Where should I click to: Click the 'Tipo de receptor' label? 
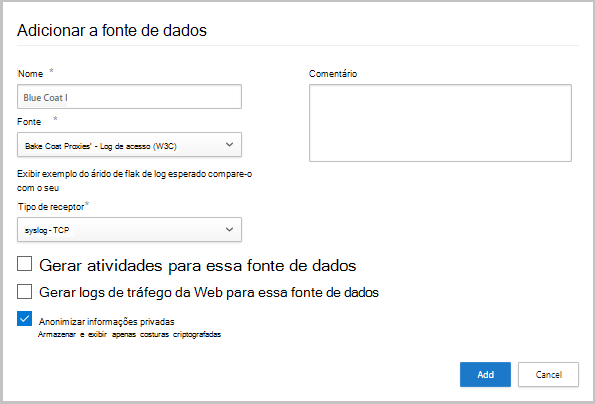[51, 207]
